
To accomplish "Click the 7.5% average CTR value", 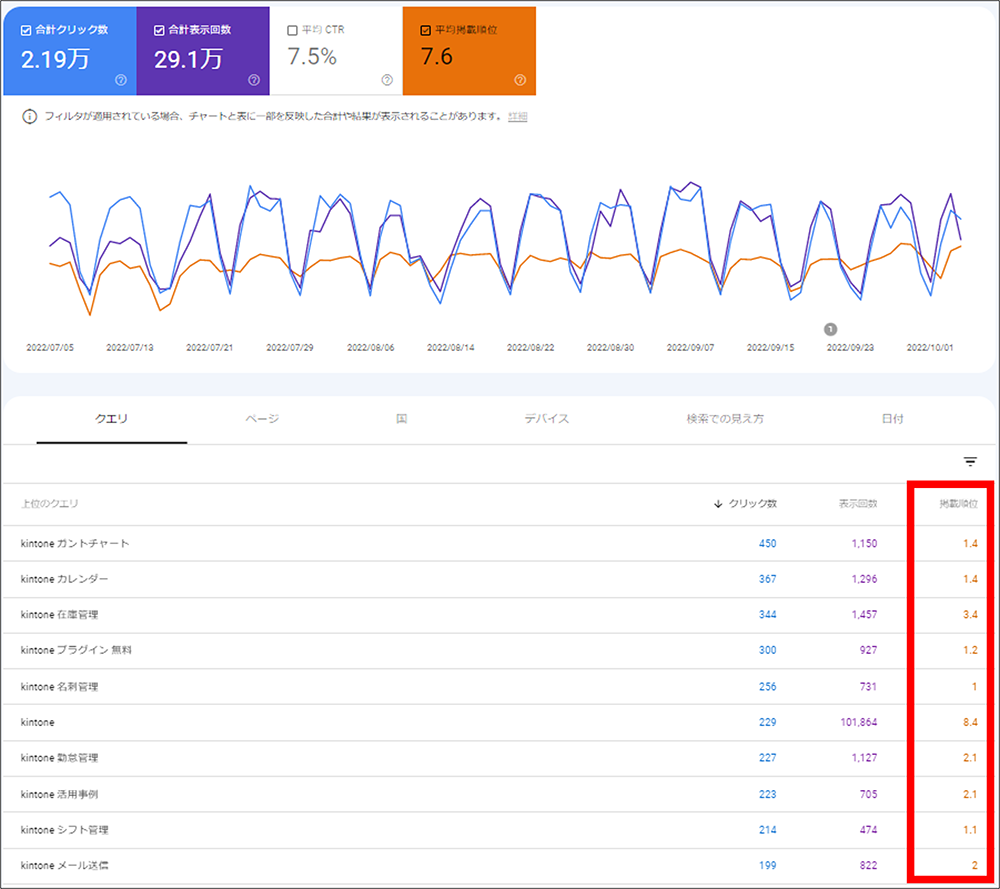I will [x=312, y=57].
